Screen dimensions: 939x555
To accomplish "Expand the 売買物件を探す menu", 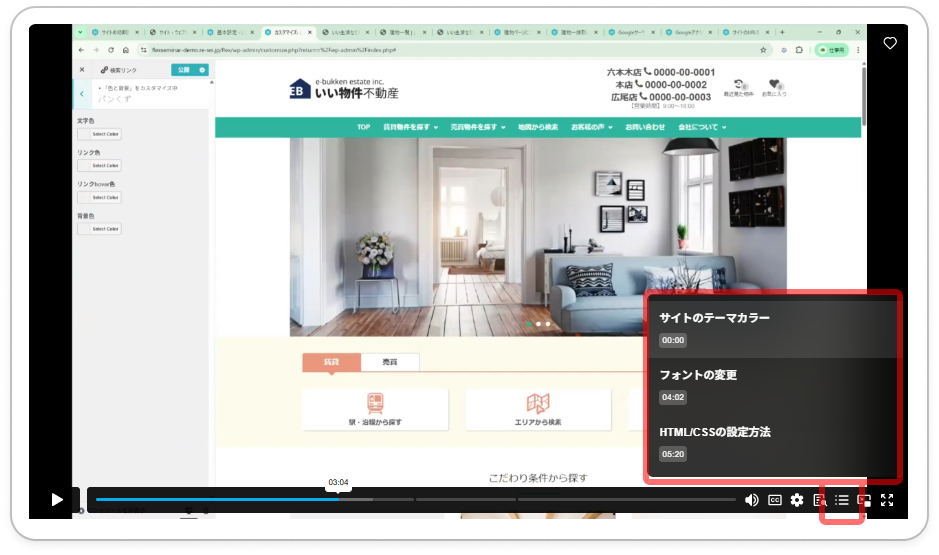I will point(478,127).
